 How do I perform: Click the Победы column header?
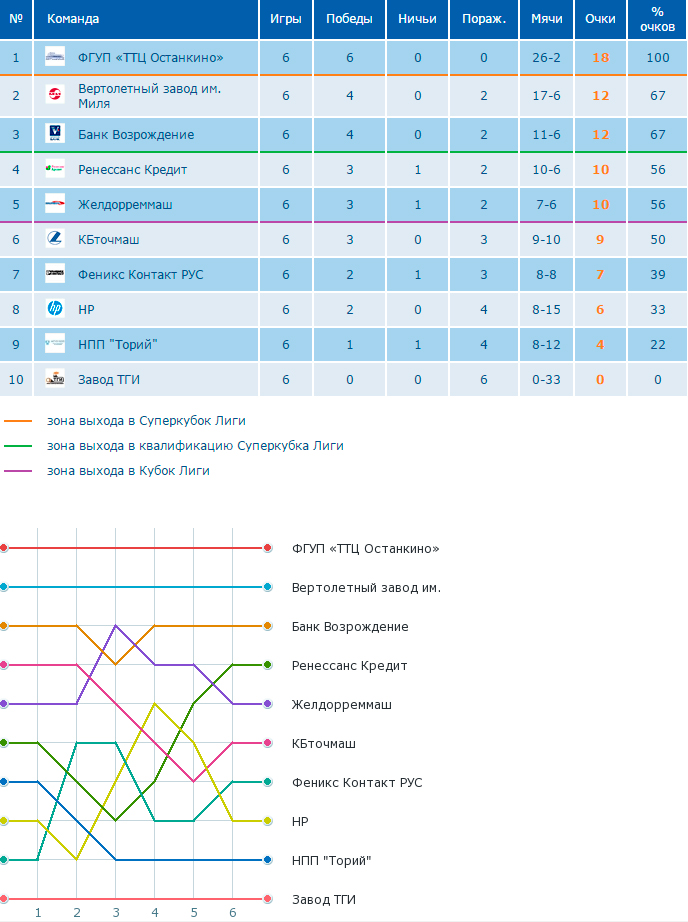tap(349, 19)
